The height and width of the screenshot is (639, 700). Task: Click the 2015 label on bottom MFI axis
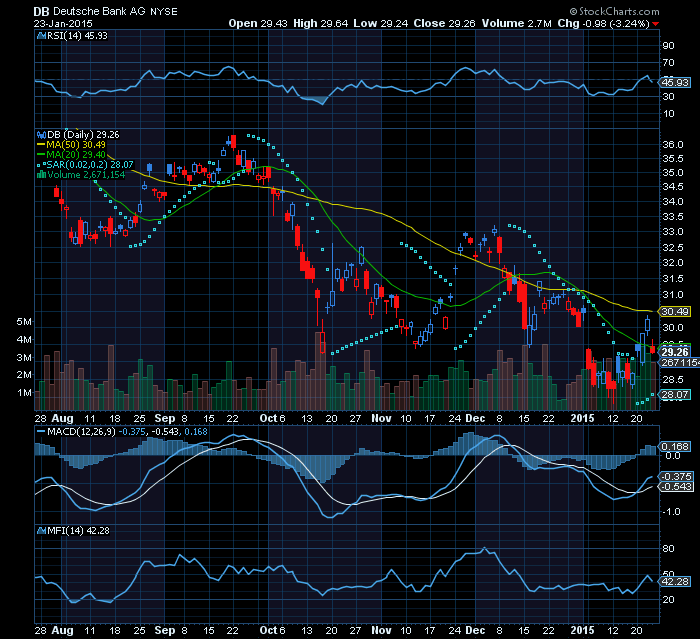pyautogui.click(x=583, y=630)
